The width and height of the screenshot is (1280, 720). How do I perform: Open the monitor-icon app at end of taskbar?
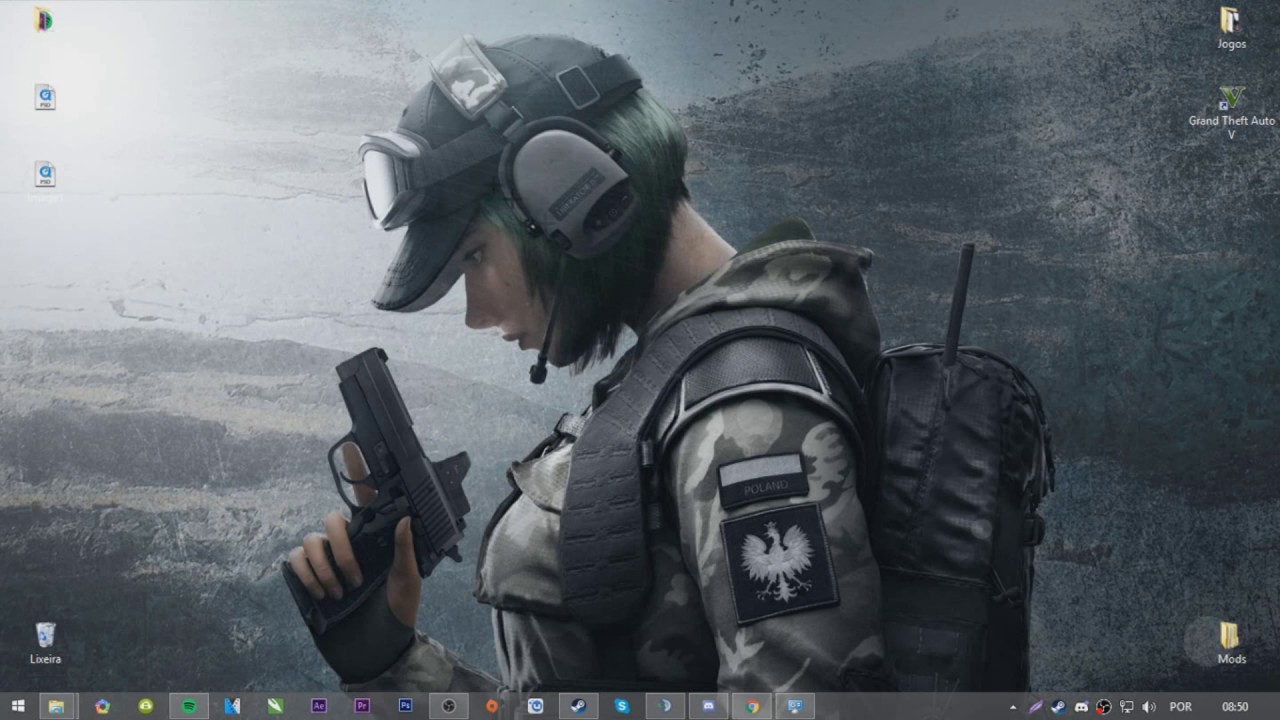pos(795,706)
